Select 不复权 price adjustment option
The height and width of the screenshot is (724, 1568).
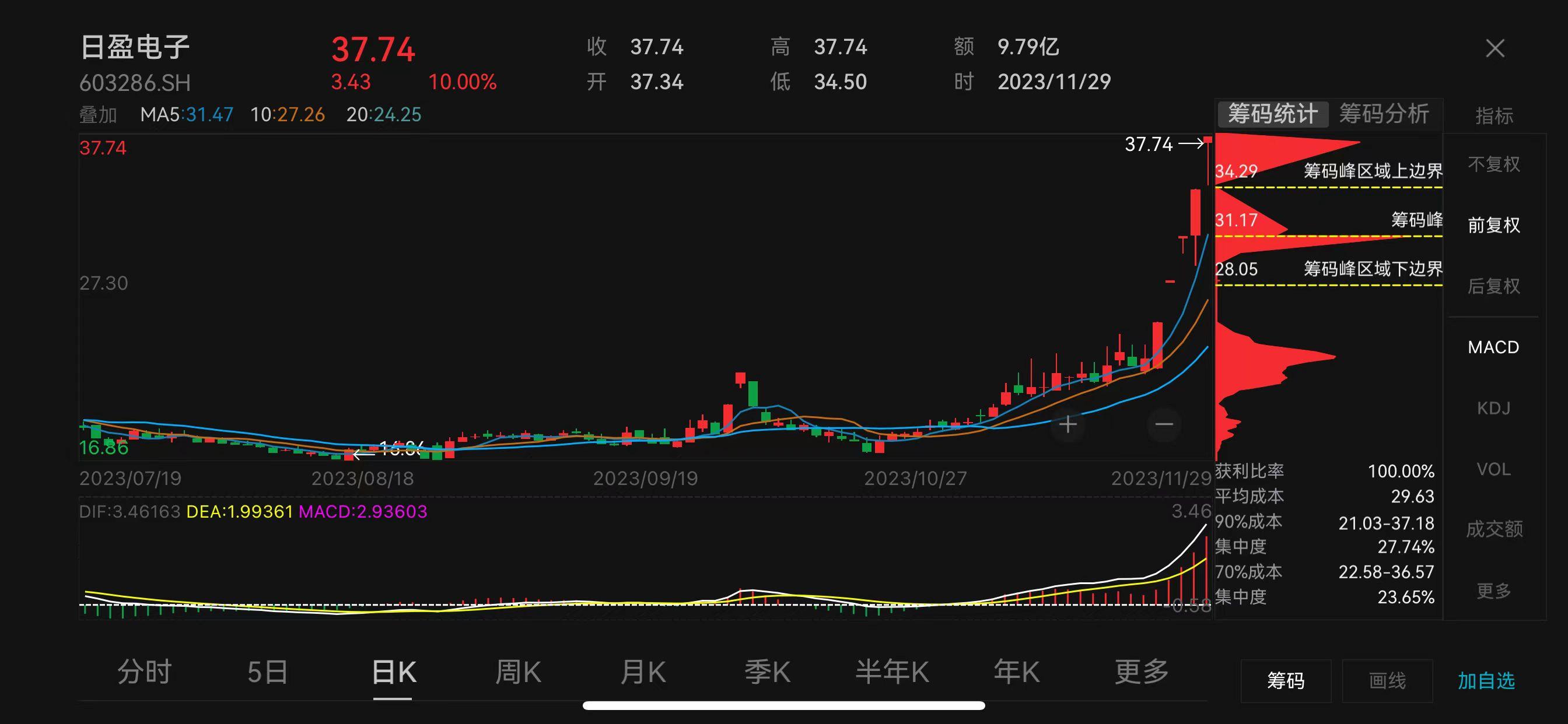[x=1494, y=164]
